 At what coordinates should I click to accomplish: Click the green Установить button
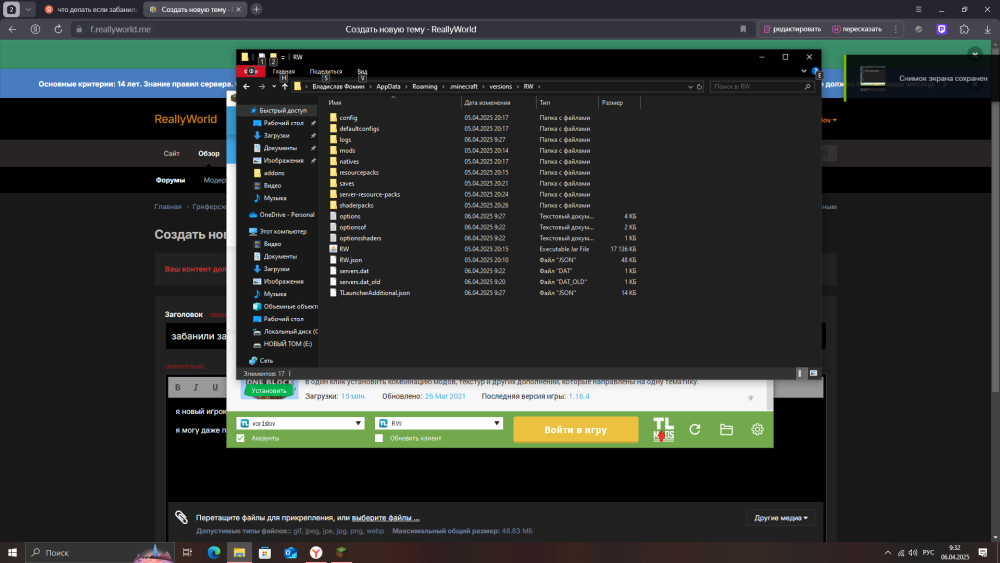pos(268,391)
